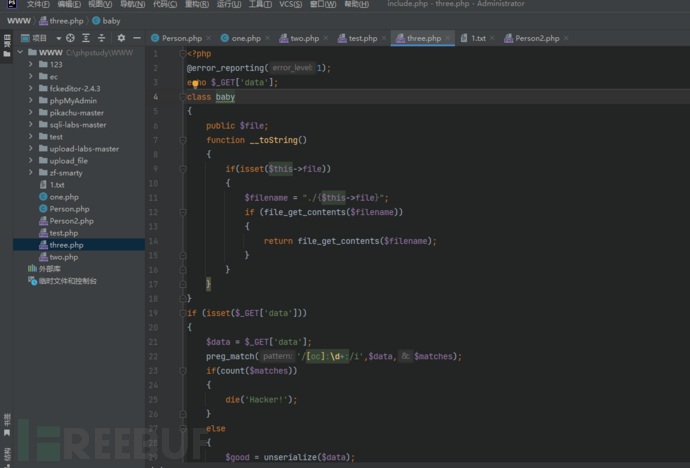This screenshot has height=468, width=690.
Task: Open the 编辑(E) menu
Action: coord(69,4)
